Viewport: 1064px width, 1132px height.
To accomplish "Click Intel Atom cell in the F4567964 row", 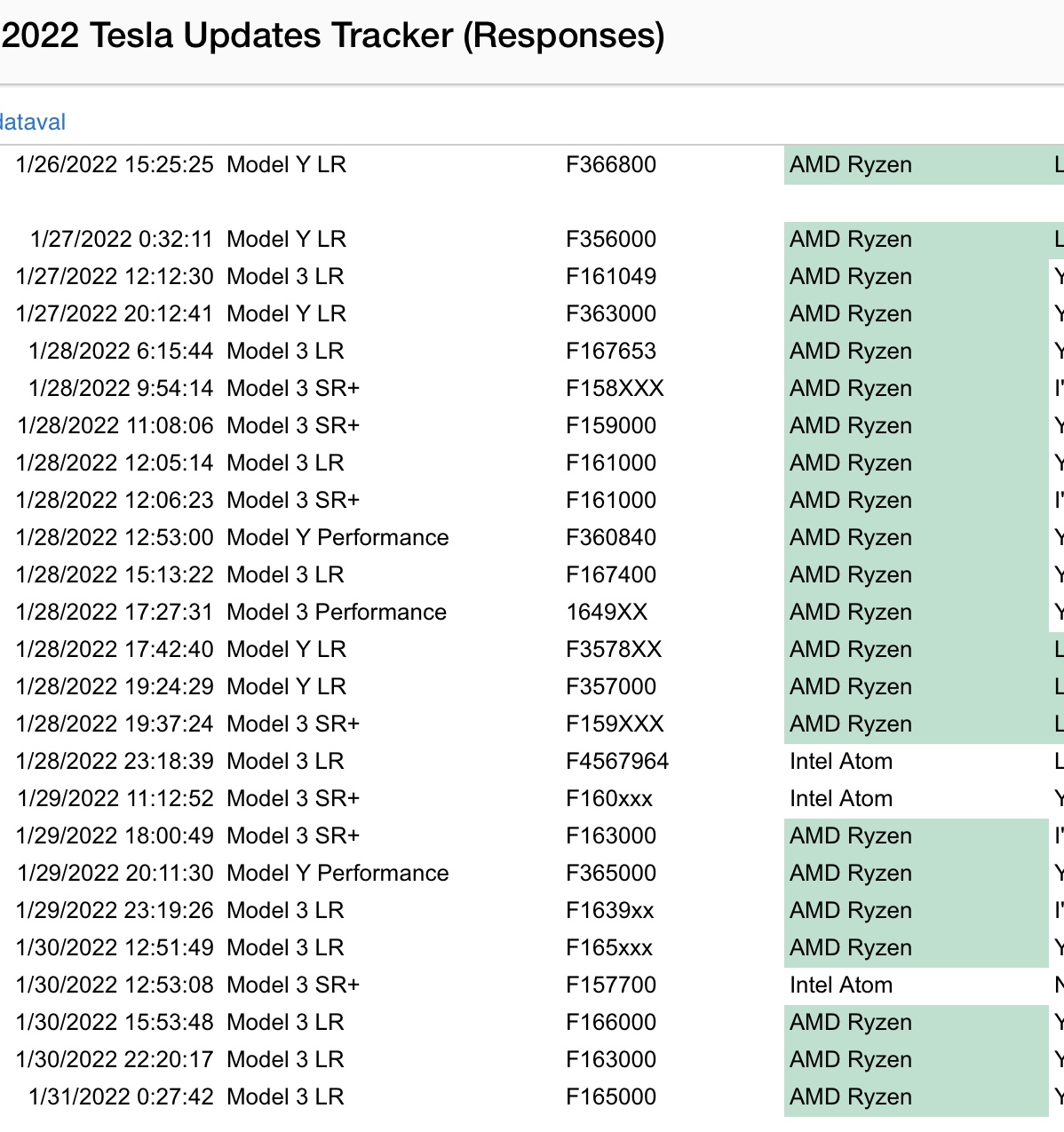I will tap(841, 761).
